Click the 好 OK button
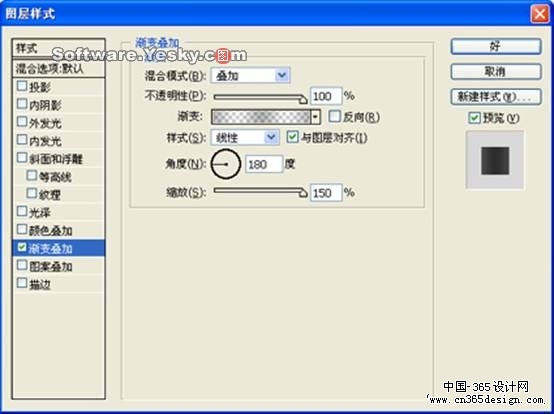 point(496,47)
